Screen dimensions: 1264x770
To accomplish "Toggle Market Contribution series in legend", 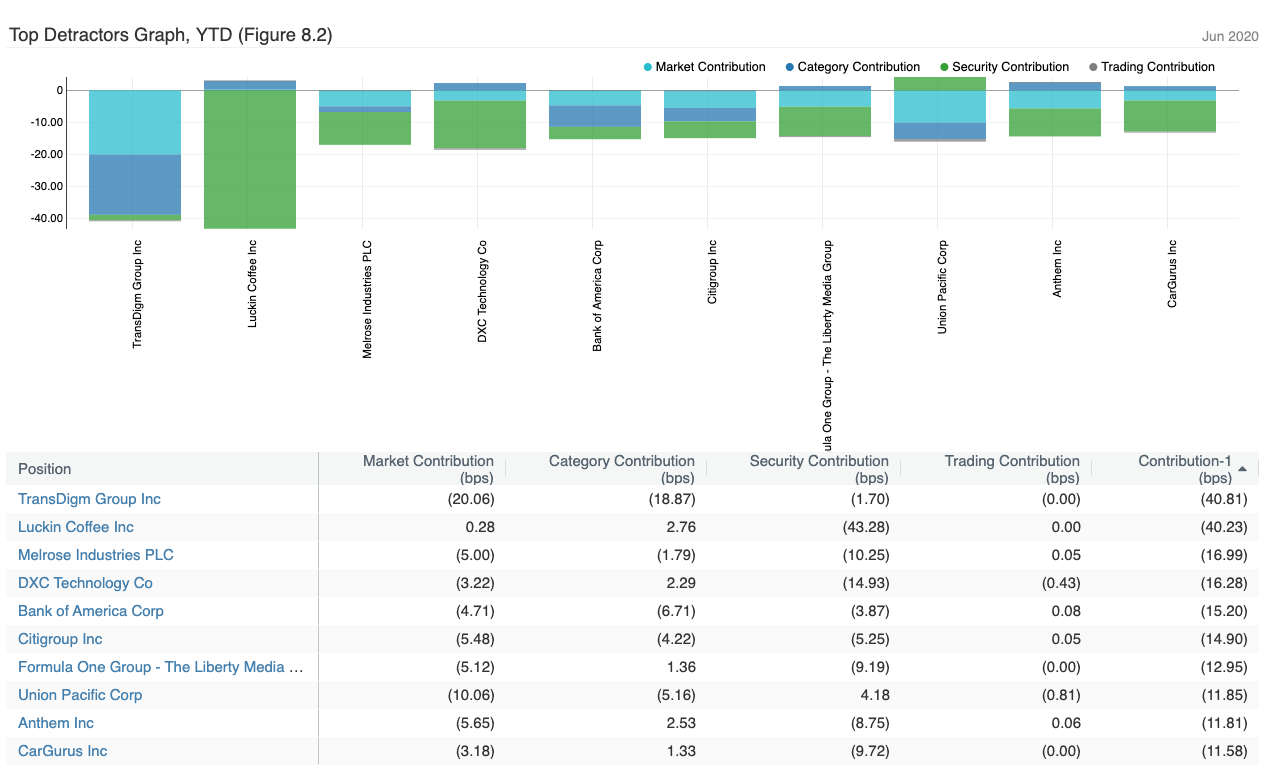I will point(704,67).
